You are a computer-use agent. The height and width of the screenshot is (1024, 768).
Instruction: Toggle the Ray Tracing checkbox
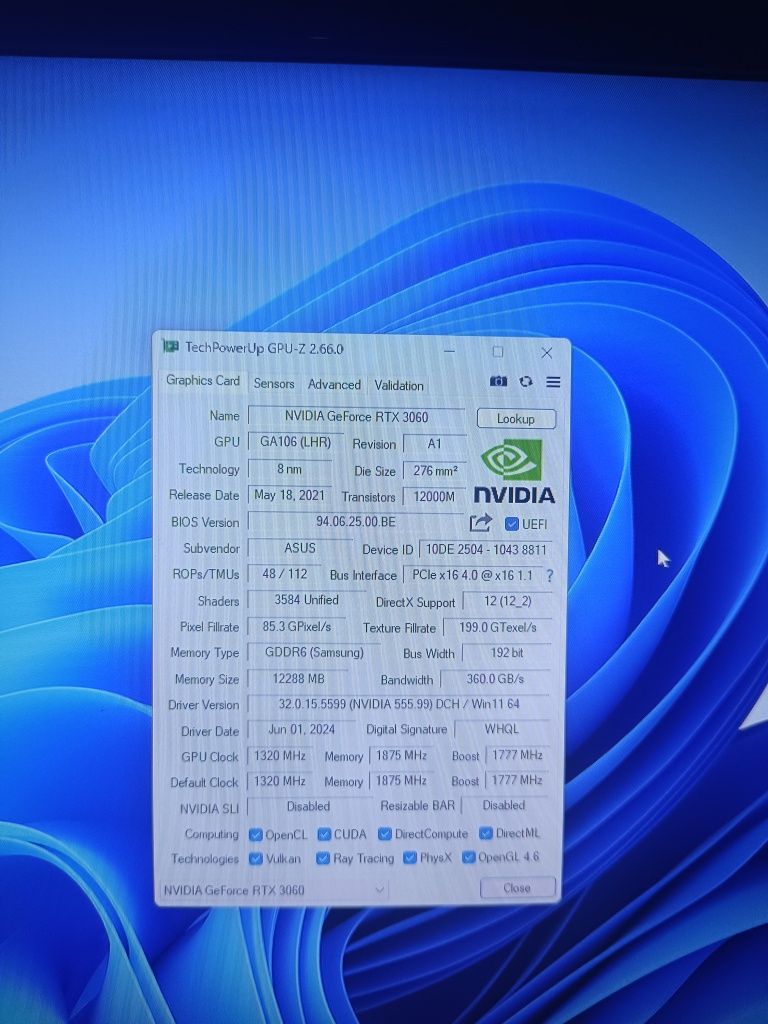(323, 858)
